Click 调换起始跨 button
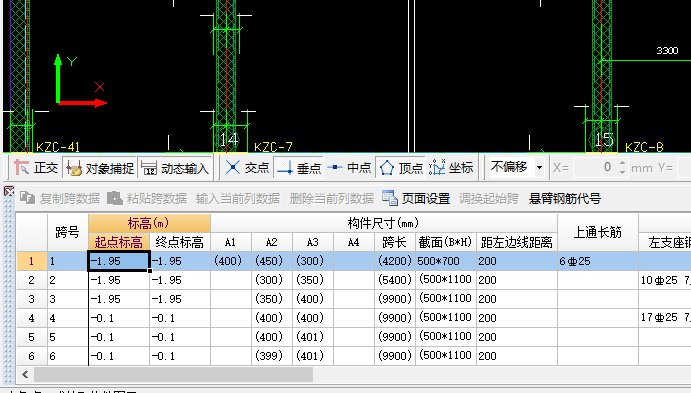Viewport: 691px width, 393px height. (489, 199)
